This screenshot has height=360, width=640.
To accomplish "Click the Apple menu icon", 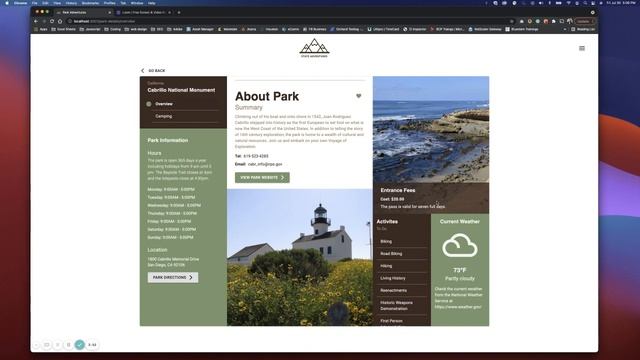I will point(7,3).
